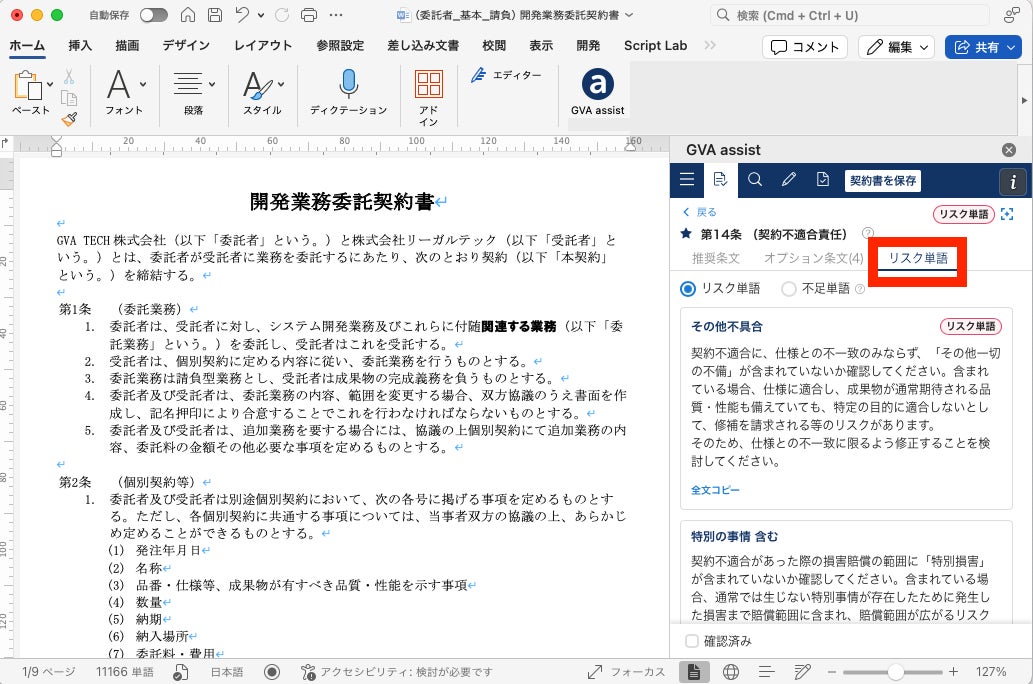
Task: Click the zoom out minus button
Action: (832, 672)
